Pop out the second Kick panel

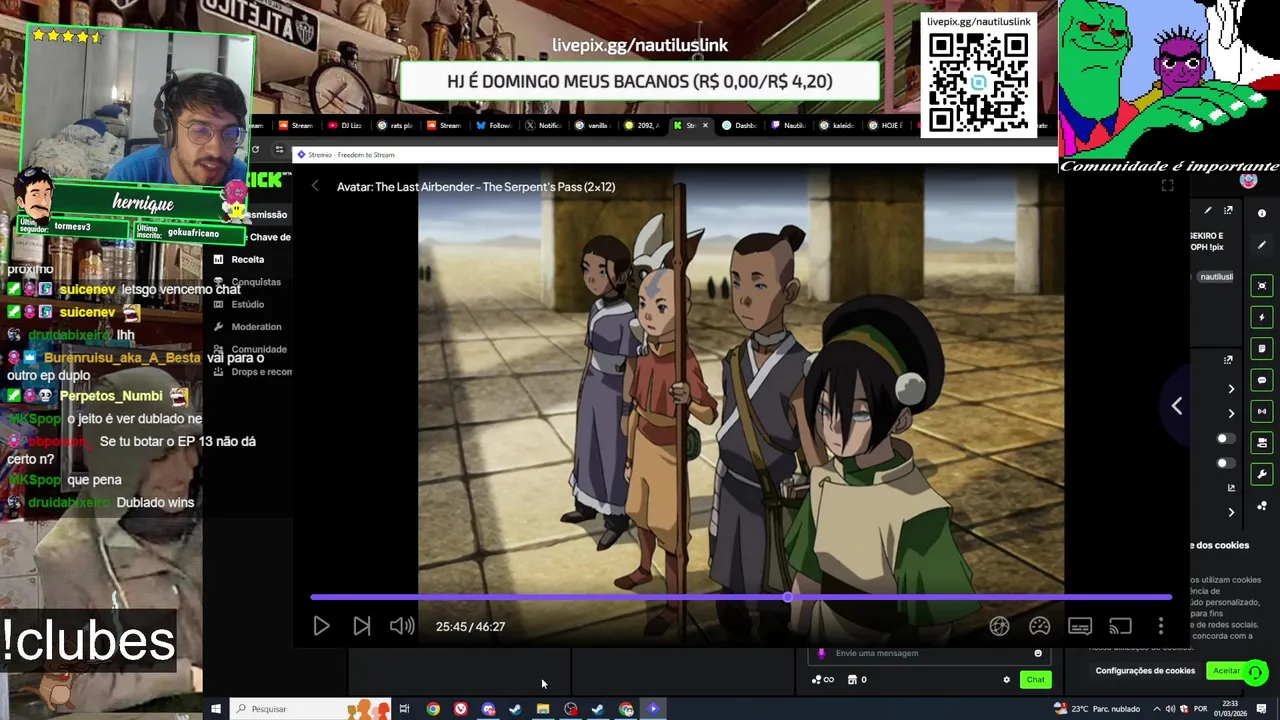coord(1228,359)
